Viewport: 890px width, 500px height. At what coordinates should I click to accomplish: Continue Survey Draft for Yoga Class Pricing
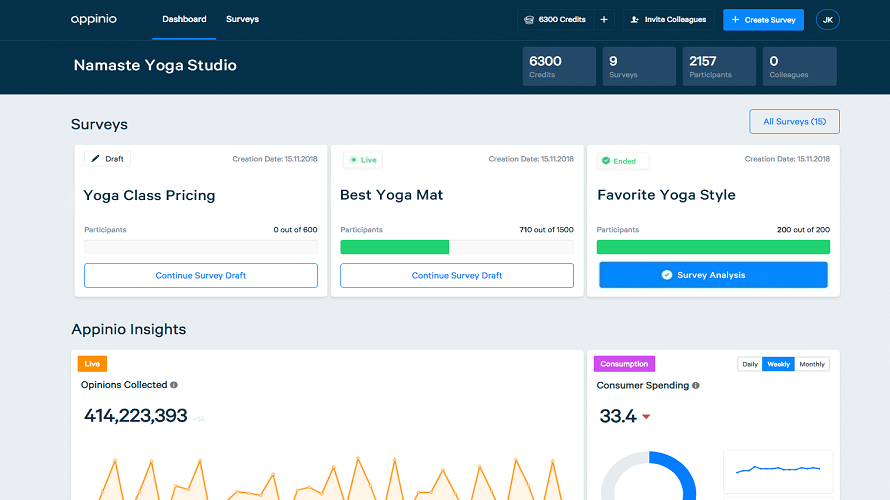pos(201,275)
